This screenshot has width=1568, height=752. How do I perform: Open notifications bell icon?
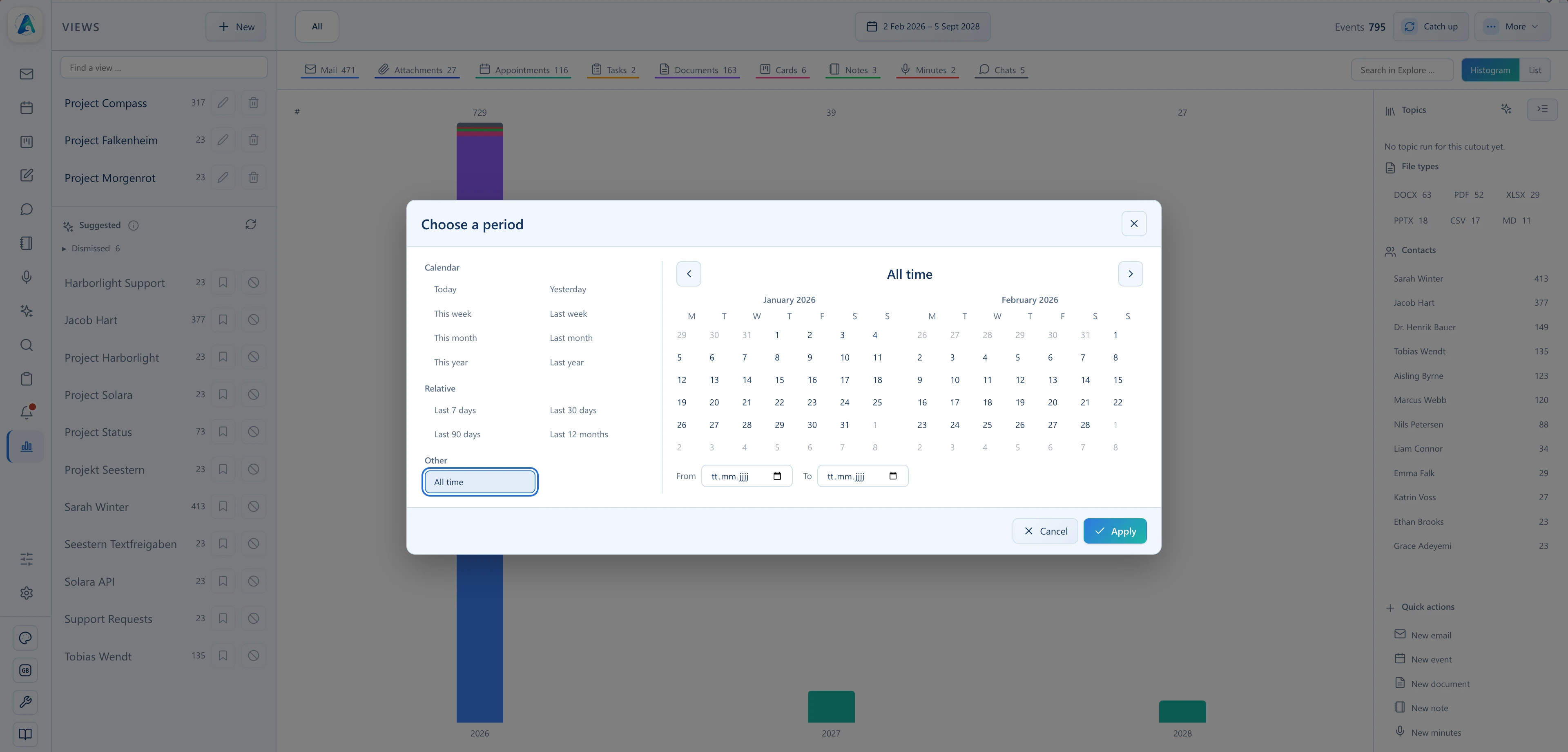pos(26,412)
